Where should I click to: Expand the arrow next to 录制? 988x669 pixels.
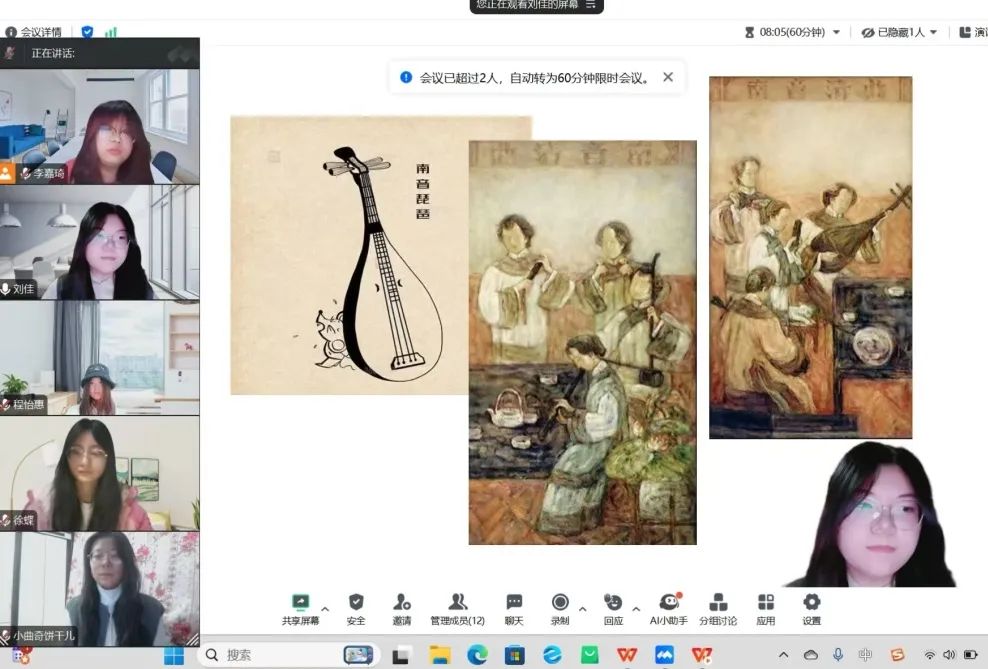[x=582, y=607]
